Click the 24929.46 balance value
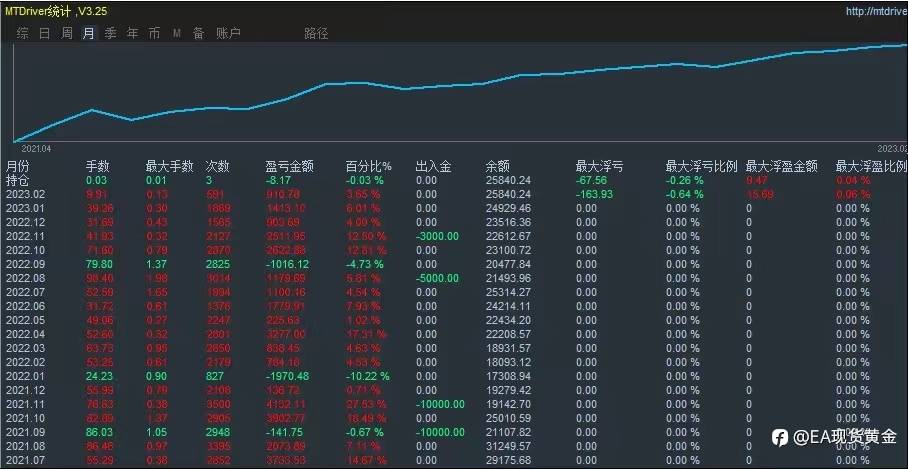 (x=508, y=208)
